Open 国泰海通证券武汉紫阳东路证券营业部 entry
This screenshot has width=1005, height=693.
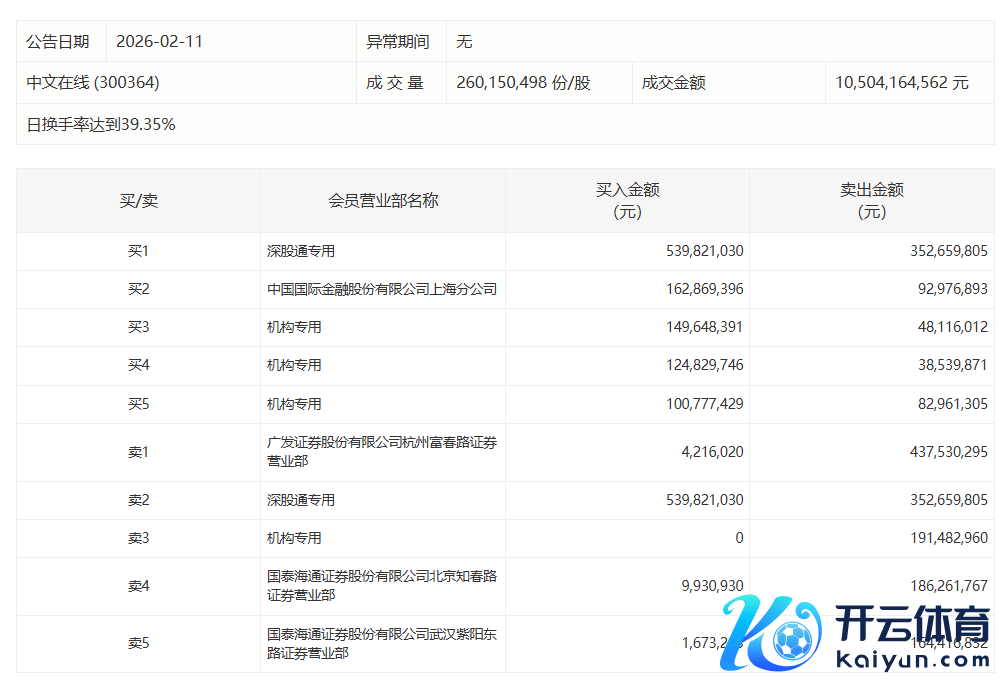click(x=382, y=643)
